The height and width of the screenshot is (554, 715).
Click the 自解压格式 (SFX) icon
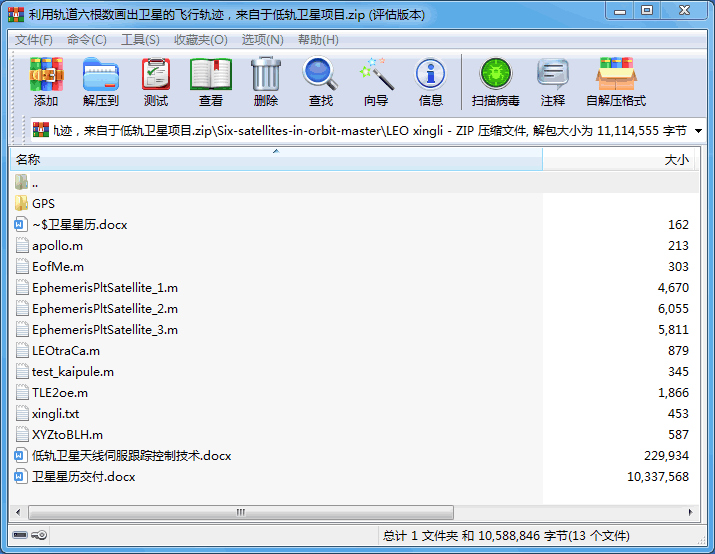[616, 73]
